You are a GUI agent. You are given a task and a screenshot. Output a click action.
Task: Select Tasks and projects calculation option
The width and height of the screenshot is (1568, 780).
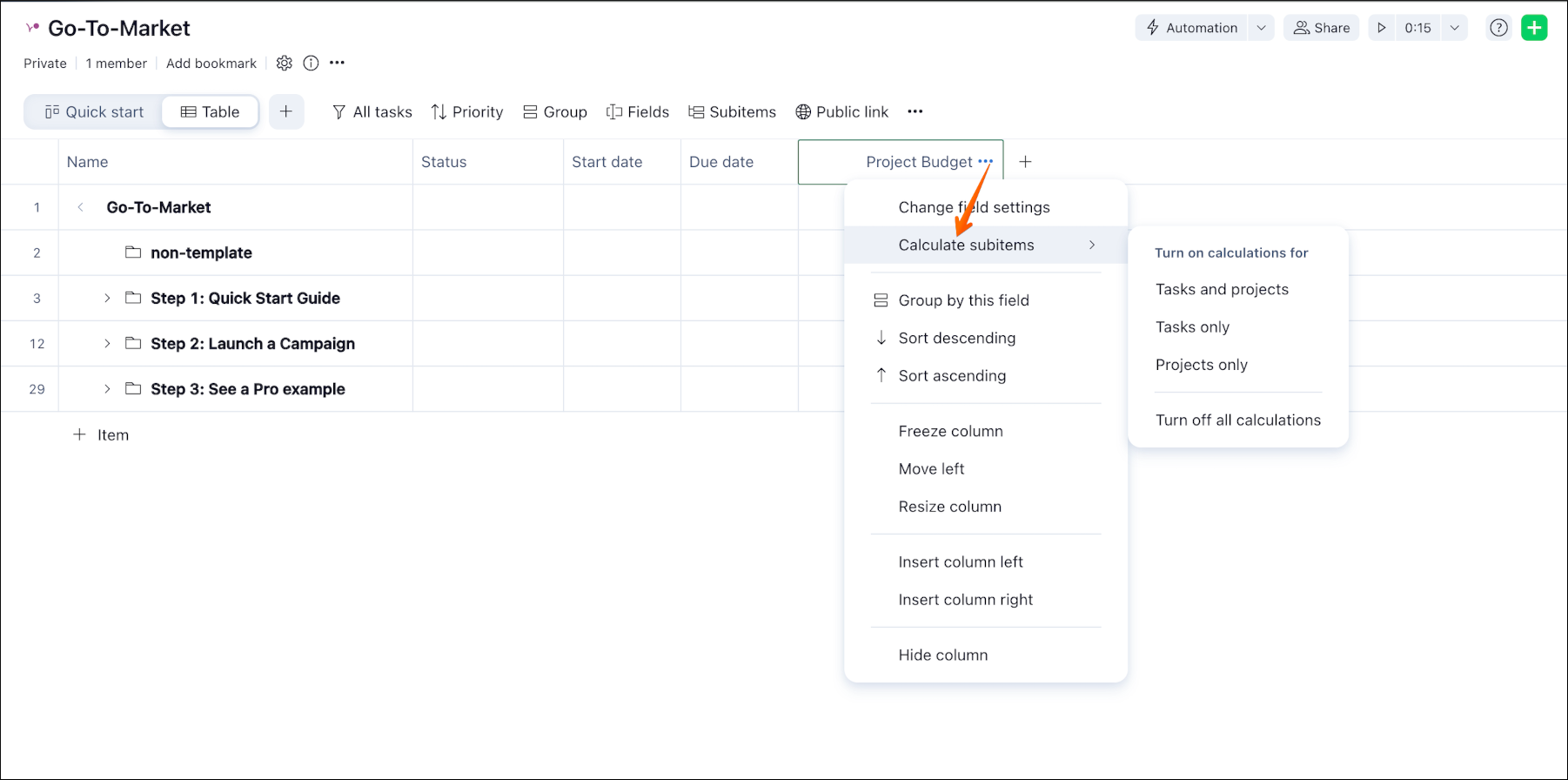coord(1222,290)
